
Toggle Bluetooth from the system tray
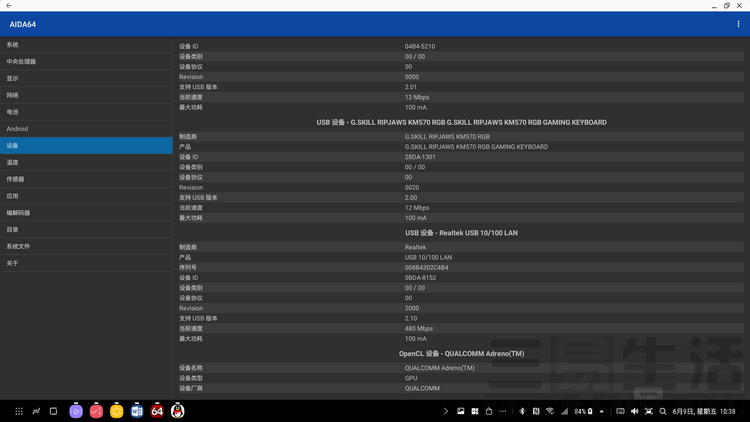[x=522, y=411]
